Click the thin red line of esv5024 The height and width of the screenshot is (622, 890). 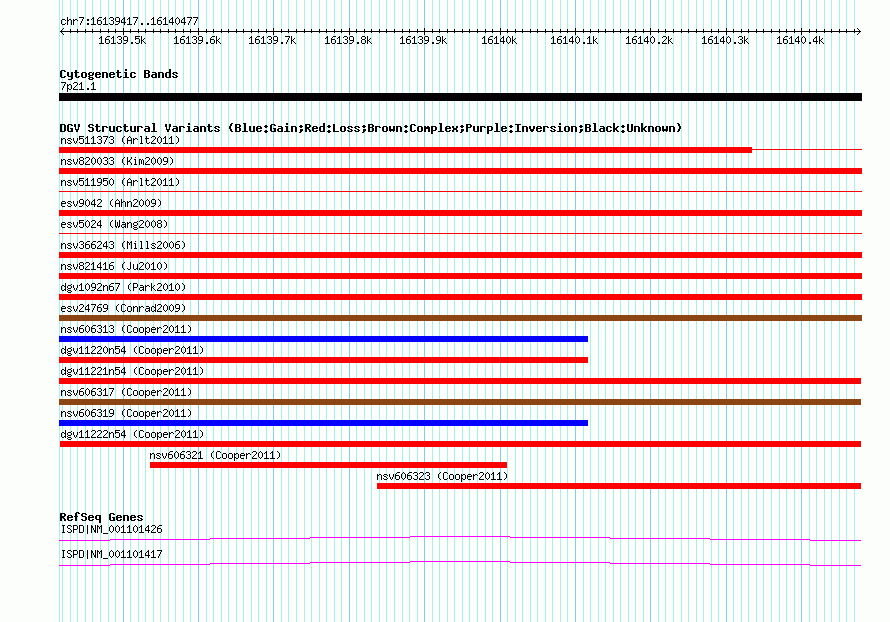click(x=460, y=234)
